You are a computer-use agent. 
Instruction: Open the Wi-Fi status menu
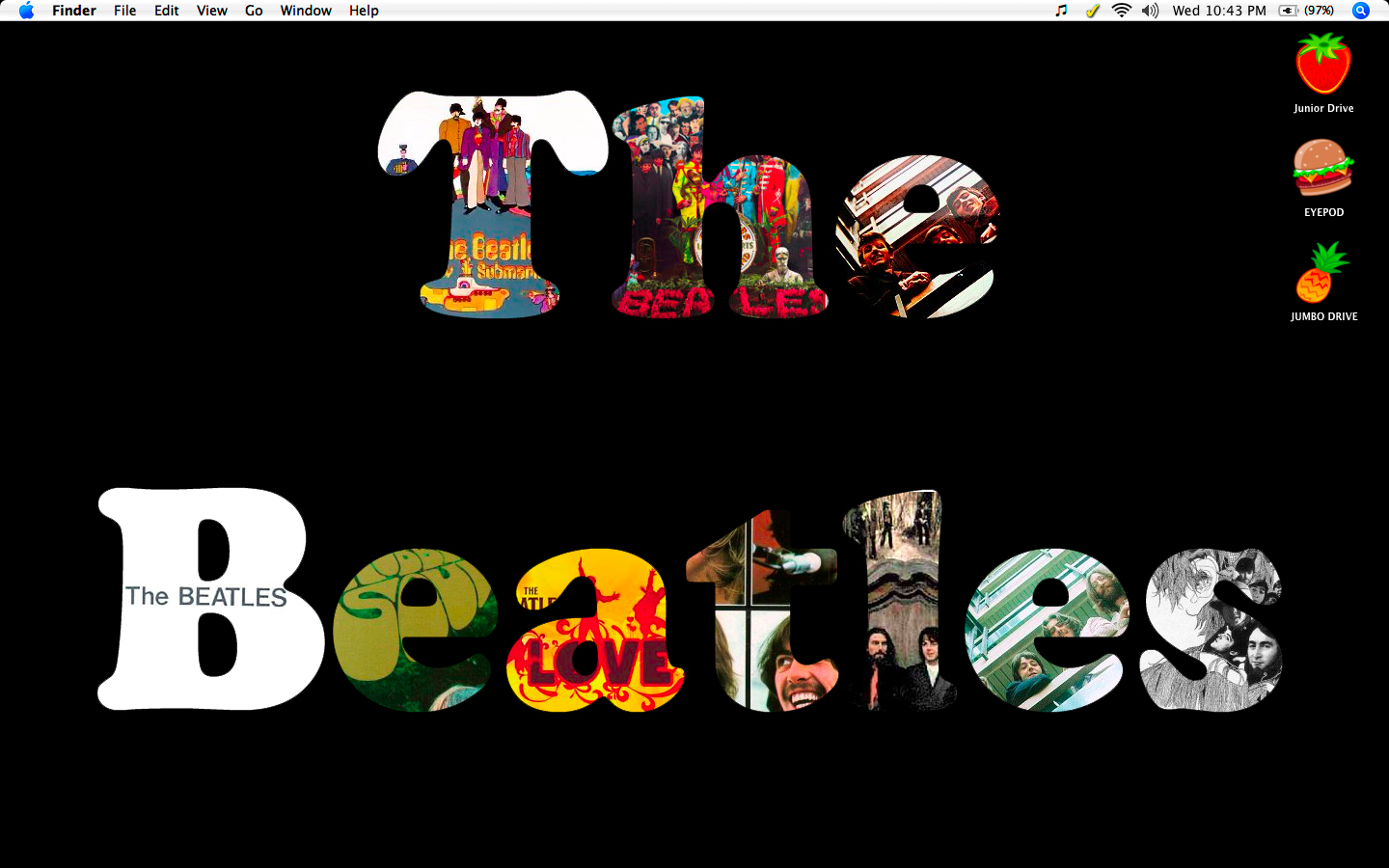pos(1121,11)
